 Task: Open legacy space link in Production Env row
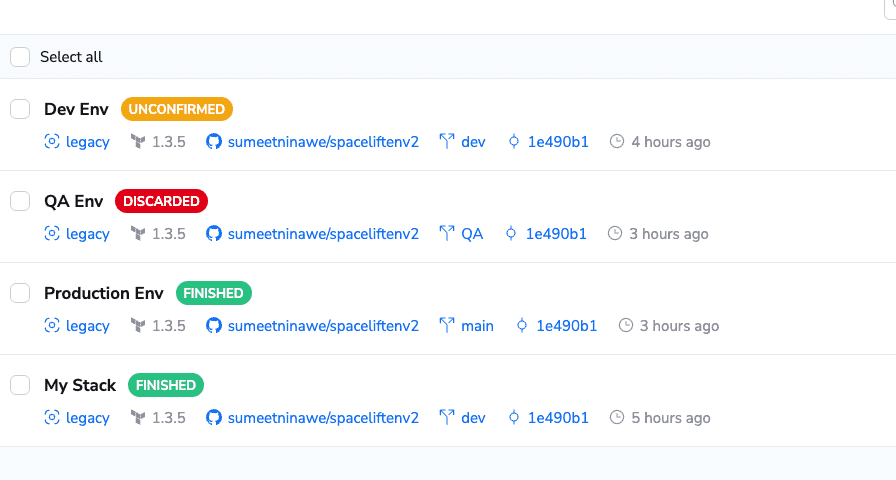pyautogui.click(x=87, y=326)
